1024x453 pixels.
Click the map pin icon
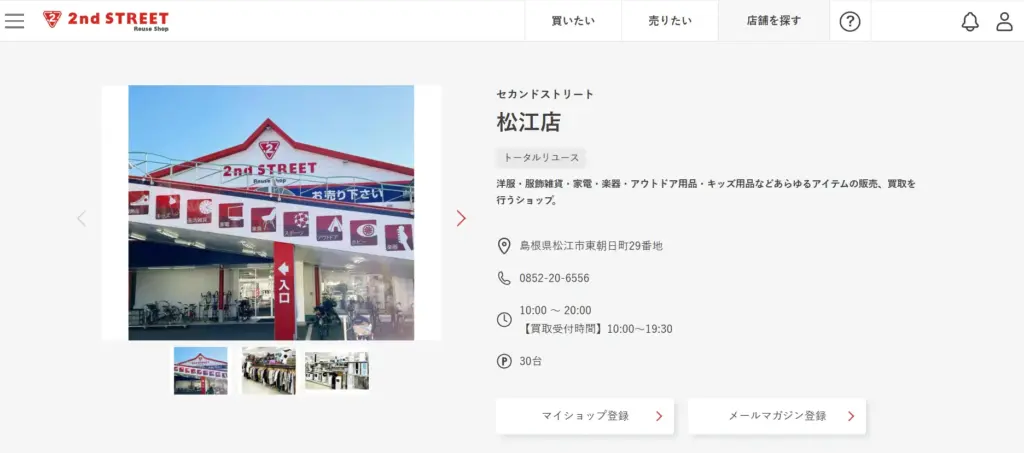504,246
